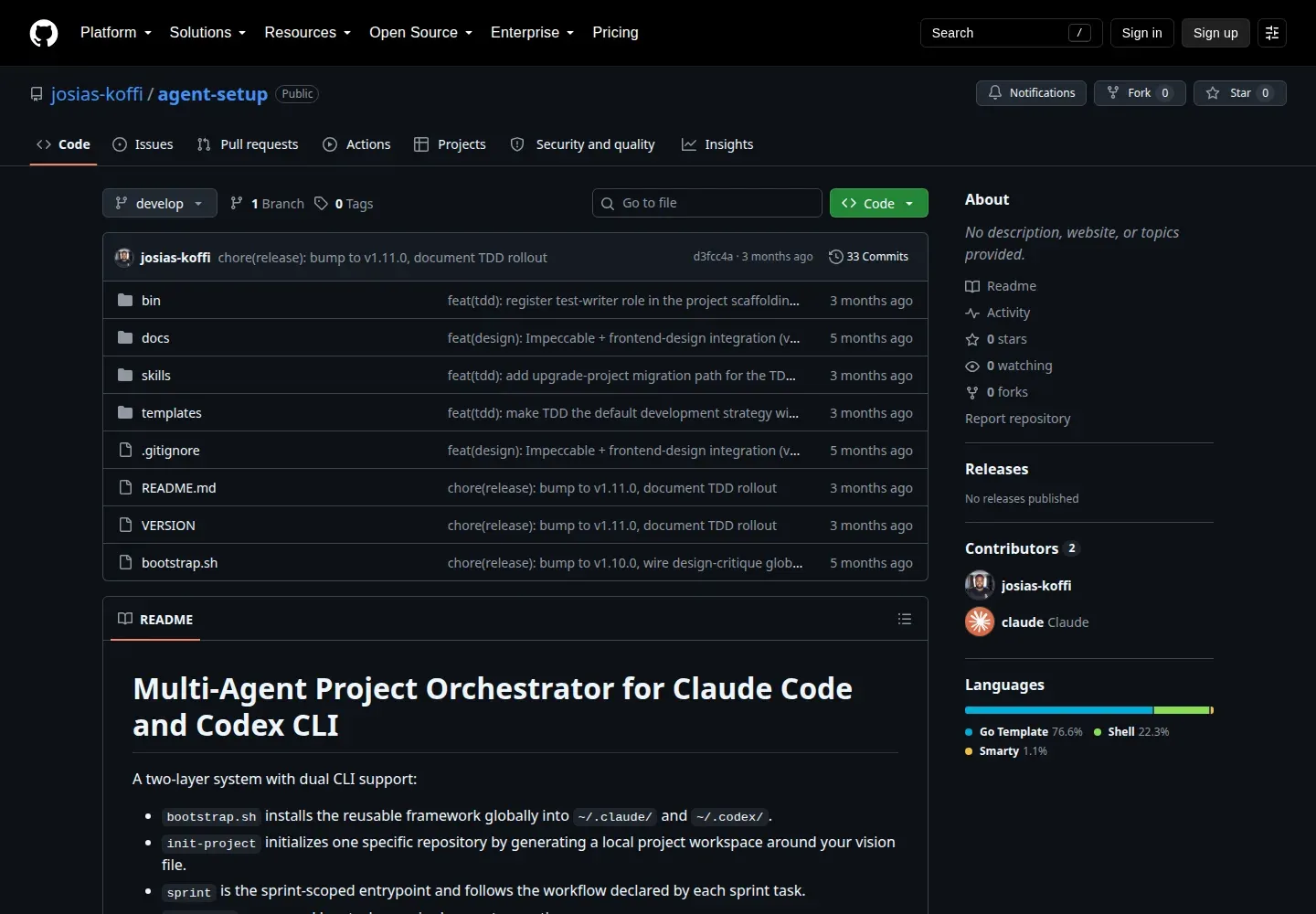Open the templates folder
This screenshot has width=1316, height=914.
click(172, 413)
